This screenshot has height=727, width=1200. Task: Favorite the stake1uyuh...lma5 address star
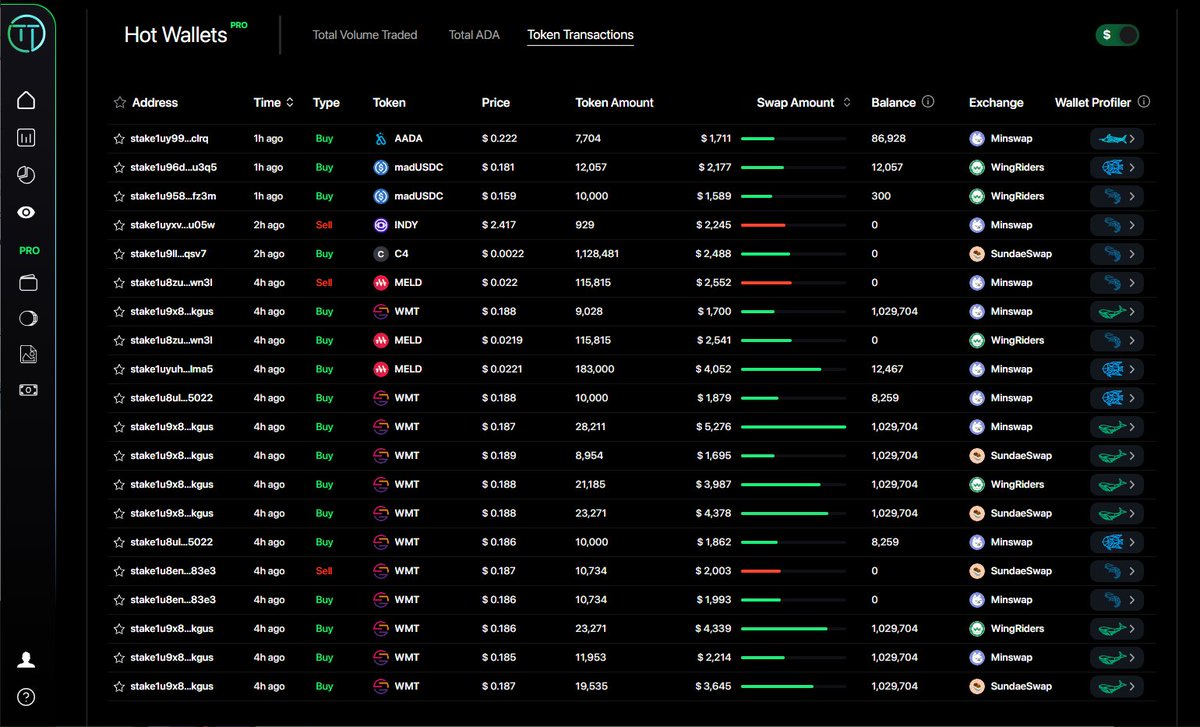pyautogui.click(x=119, y=369)
